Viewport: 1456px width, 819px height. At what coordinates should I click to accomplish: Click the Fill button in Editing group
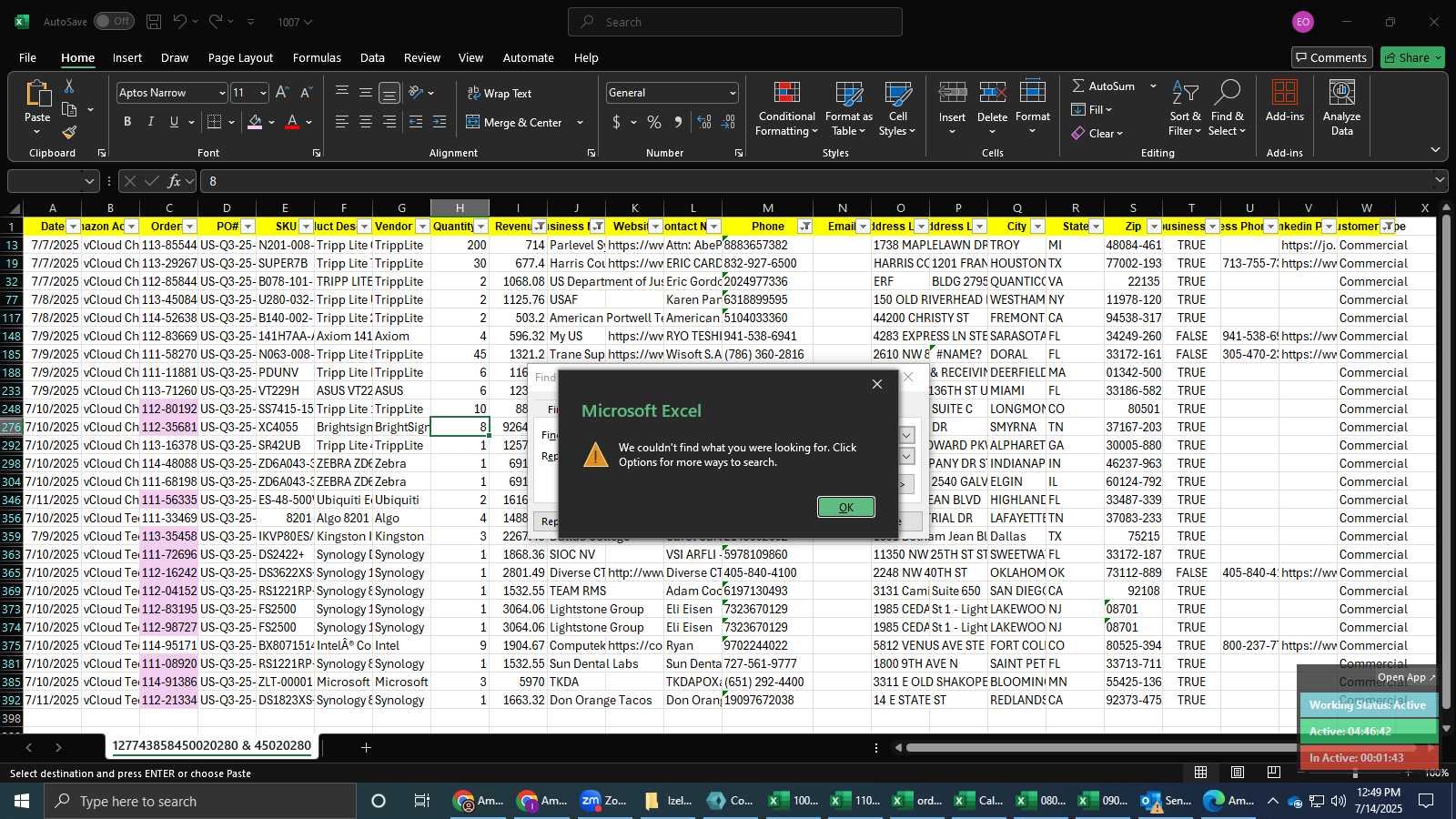point(1092,109)
